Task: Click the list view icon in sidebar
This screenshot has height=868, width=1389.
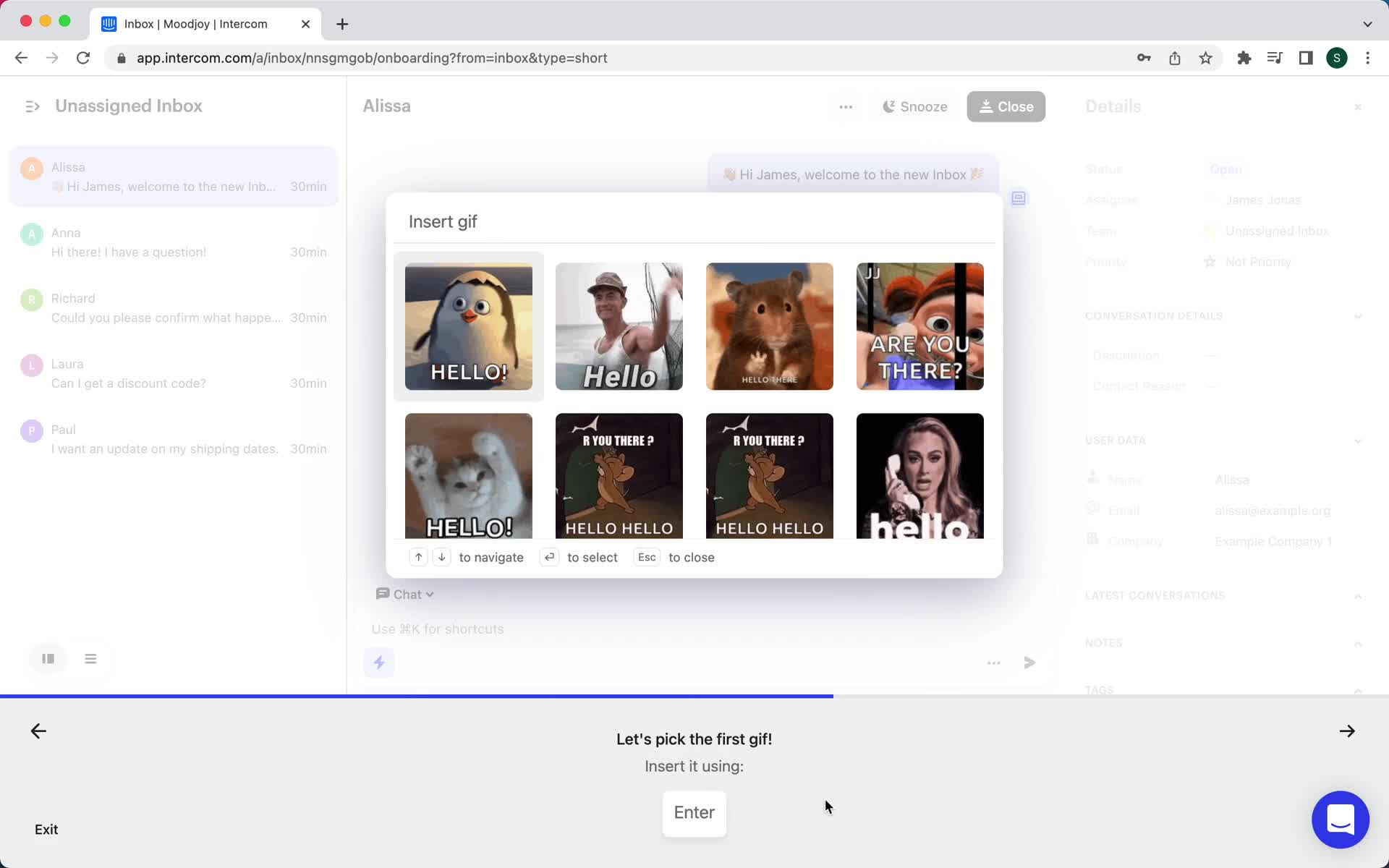Action: point(90,658)
